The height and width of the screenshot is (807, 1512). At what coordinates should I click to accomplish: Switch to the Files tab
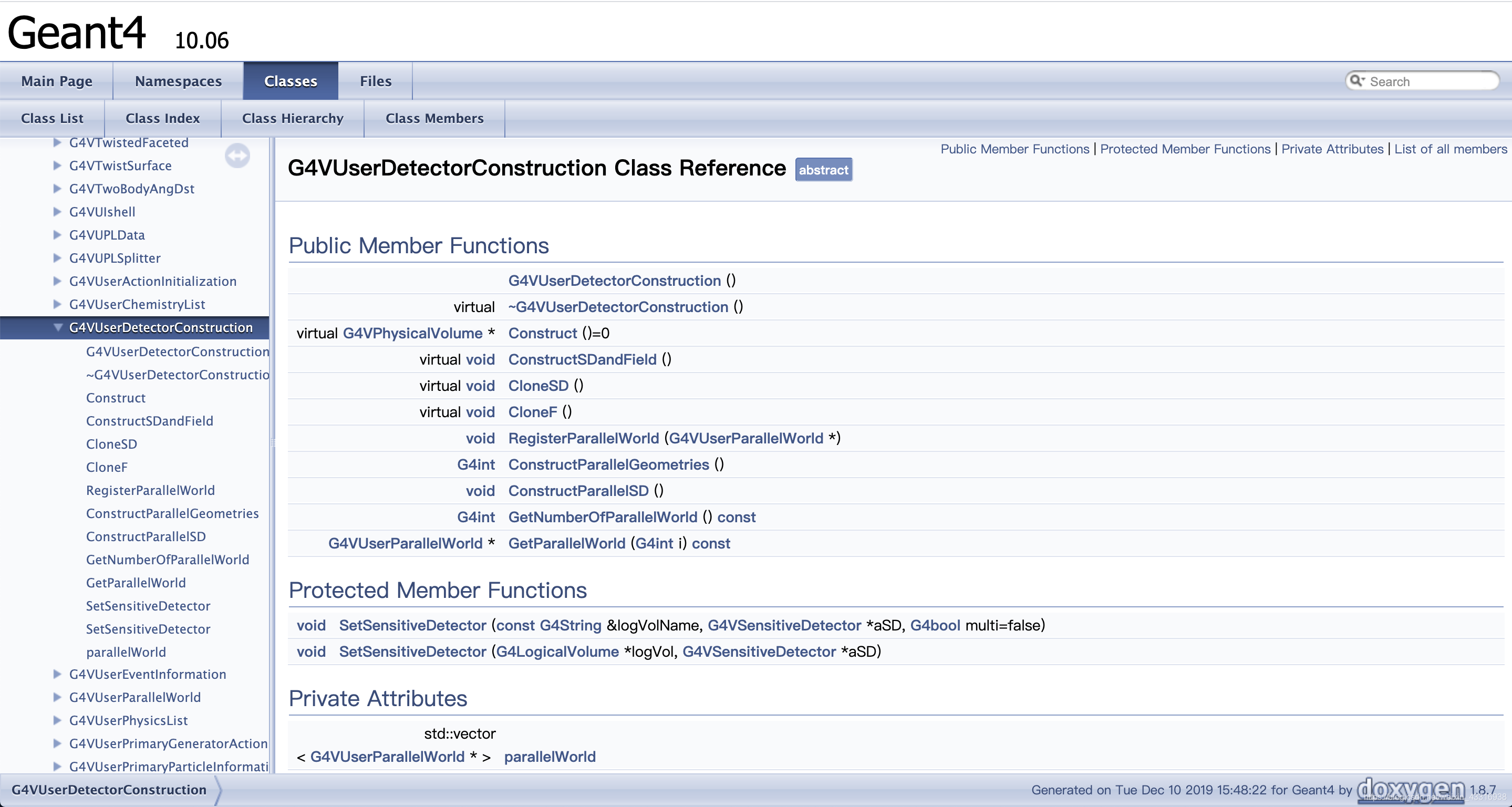[375, 81]
